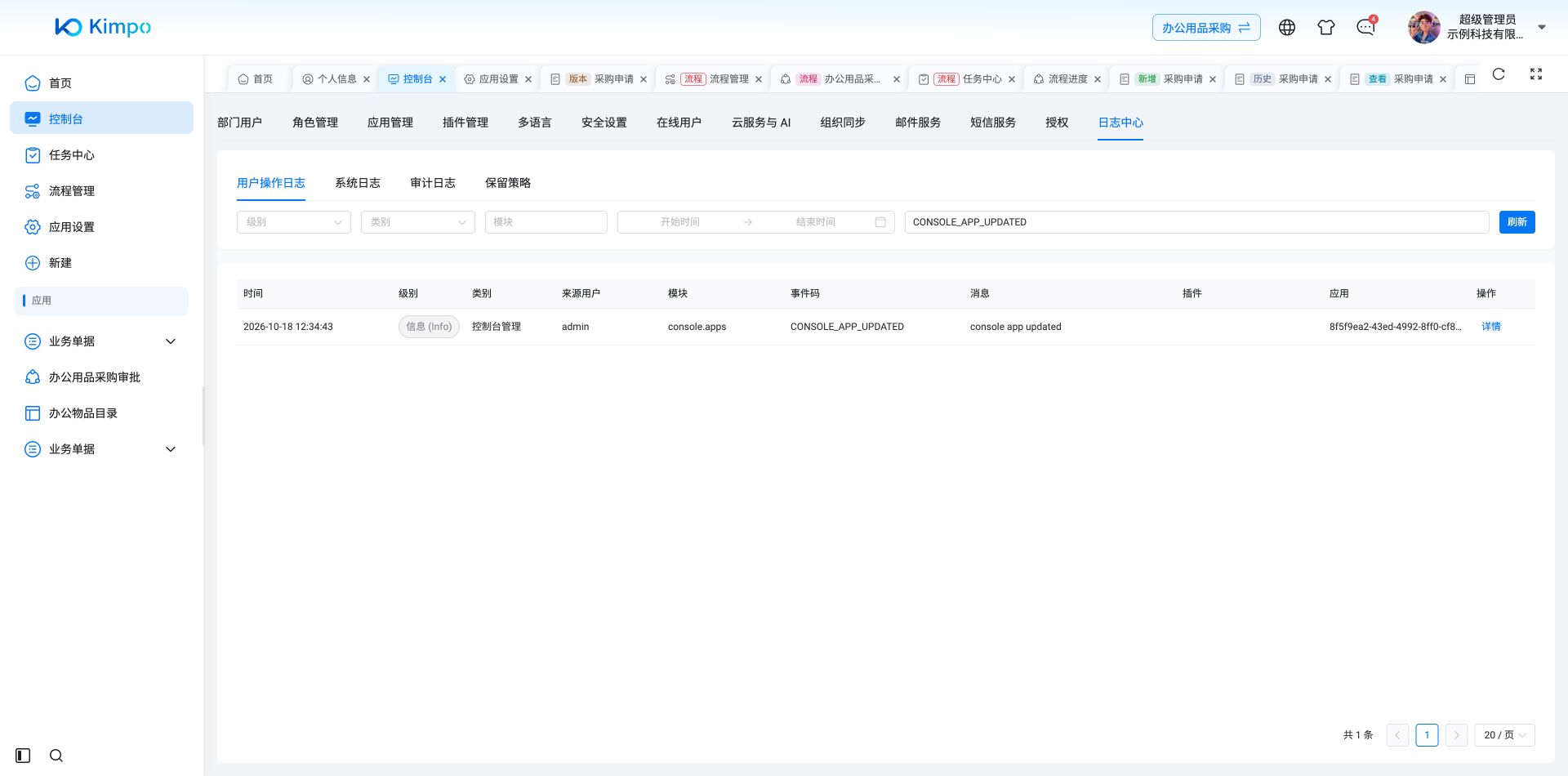Click the calendar icon in date range
The image size is (1568, 776).
coord(880,222)
